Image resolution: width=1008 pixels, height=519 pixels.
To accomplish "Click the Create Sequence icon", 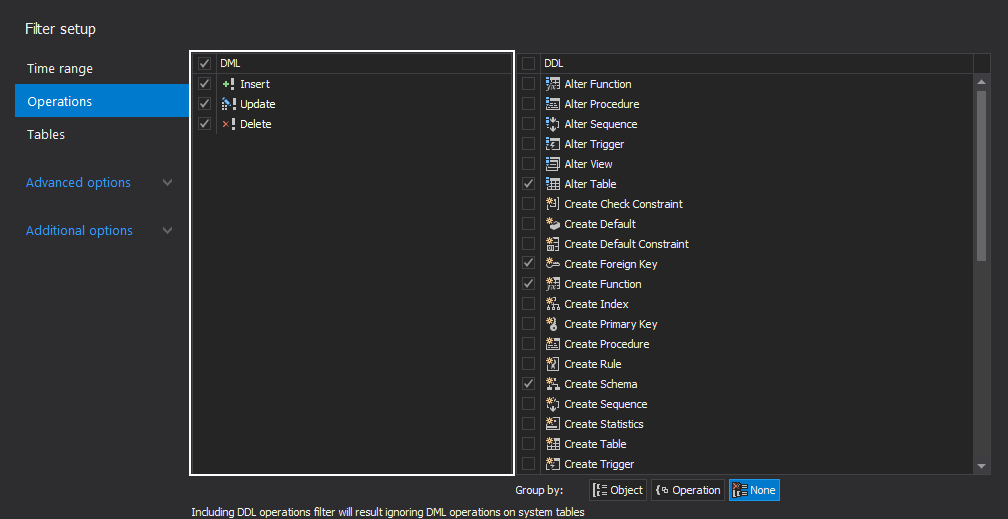I will click(x=552, y=404).
